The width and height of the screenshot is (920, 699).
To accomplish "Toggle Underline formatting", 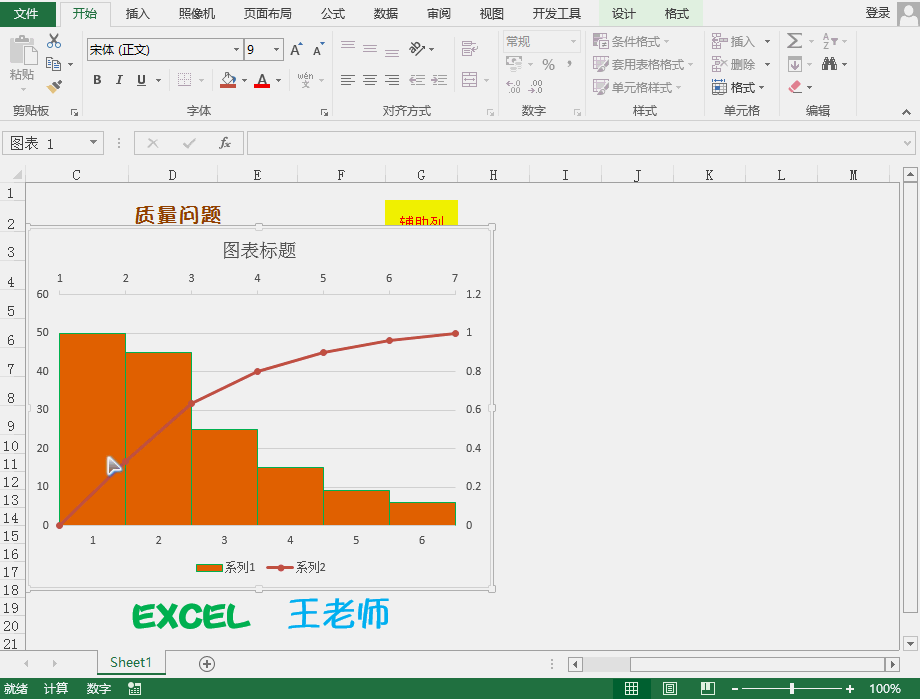I will point(141,80).
